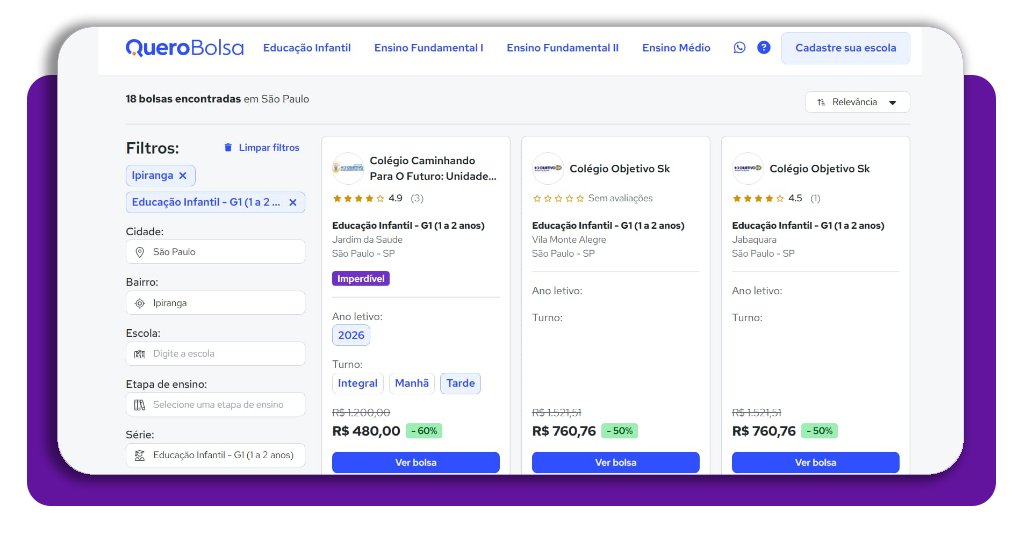This screenshot has height=536, width=1024.
Task: Click the Cadastre sua escola button
Action: click(x=845, y=47)
